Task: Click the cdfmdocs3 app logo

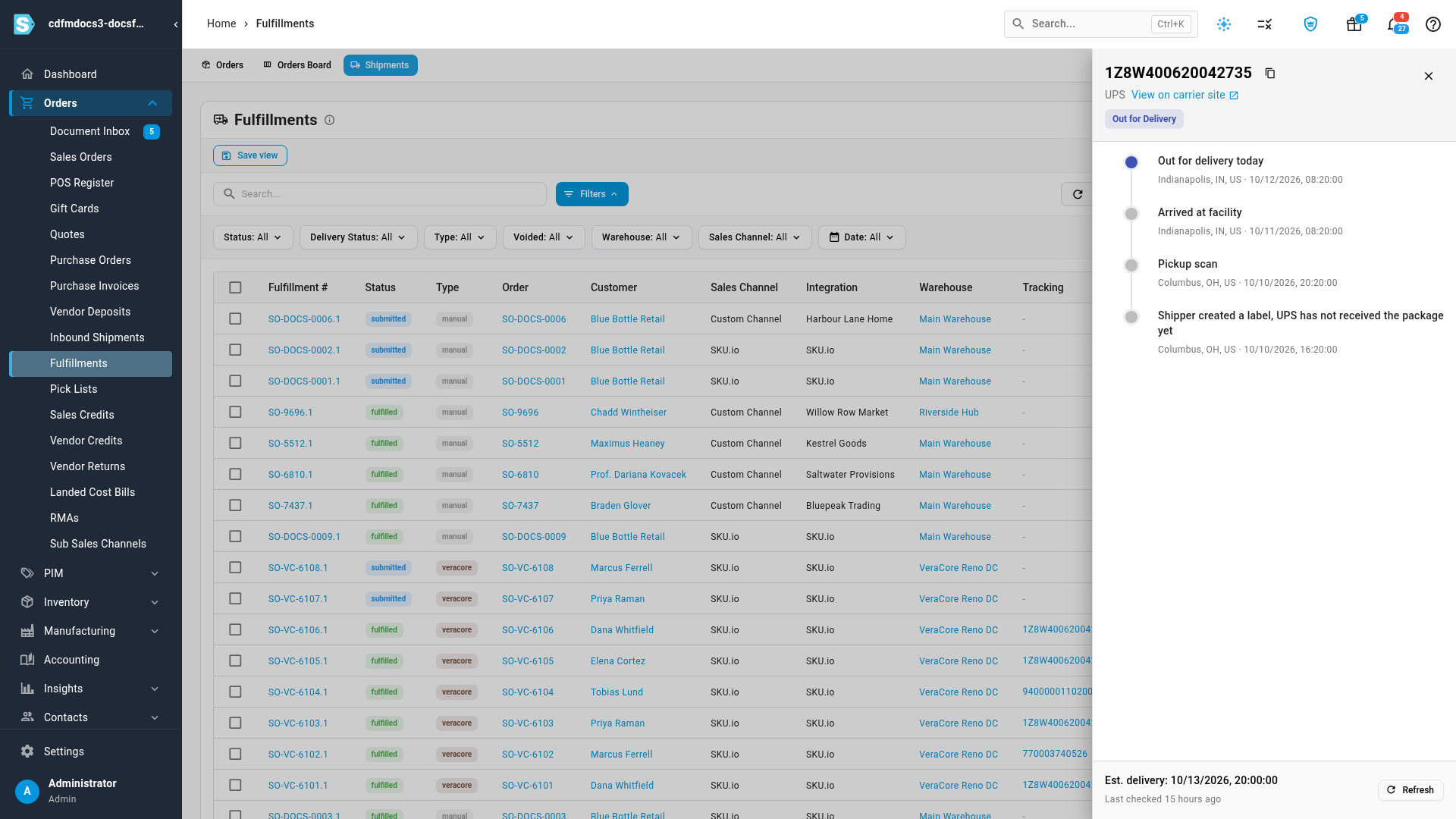Action: click(x=24, y=24)
